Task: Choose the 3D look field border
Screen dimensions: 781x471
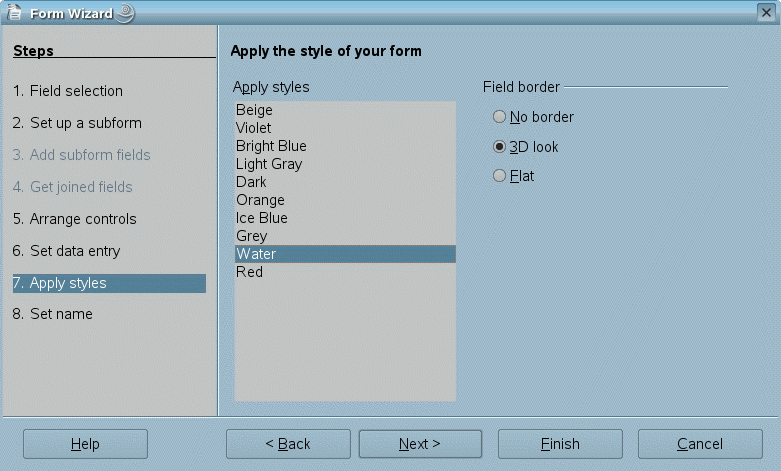Action: click(x=500, y=146)
